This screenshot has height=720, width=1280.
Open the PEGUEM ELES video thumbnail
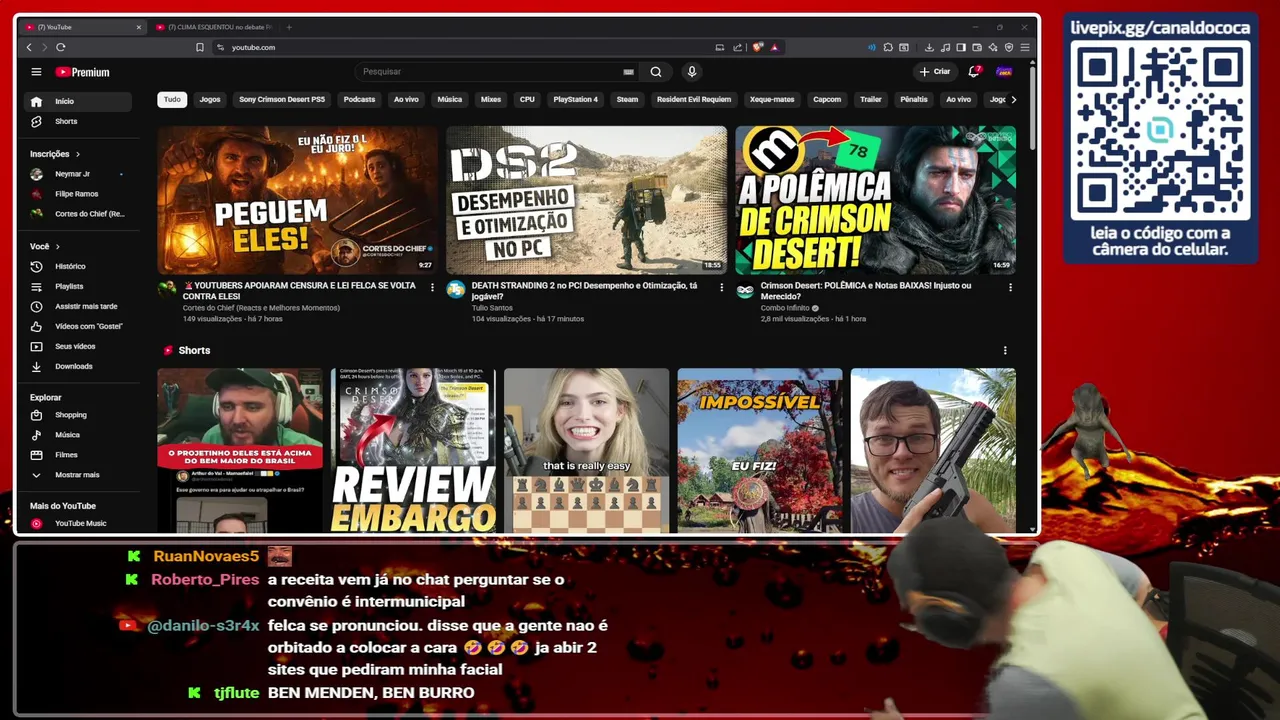pos(297,200)
